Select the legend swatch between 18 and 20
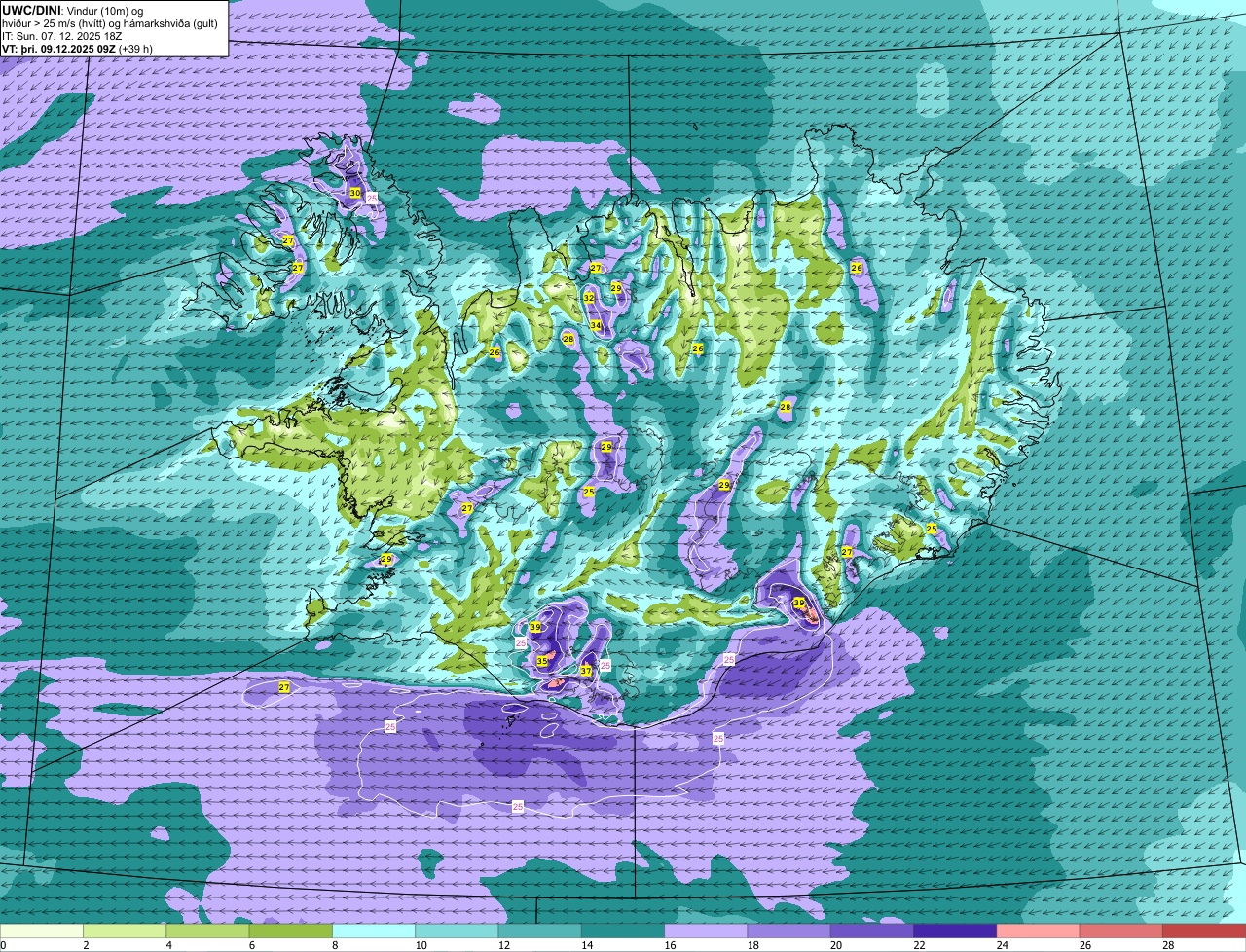1246x952 pixels. pyautogui.click(x=788, y=932)
